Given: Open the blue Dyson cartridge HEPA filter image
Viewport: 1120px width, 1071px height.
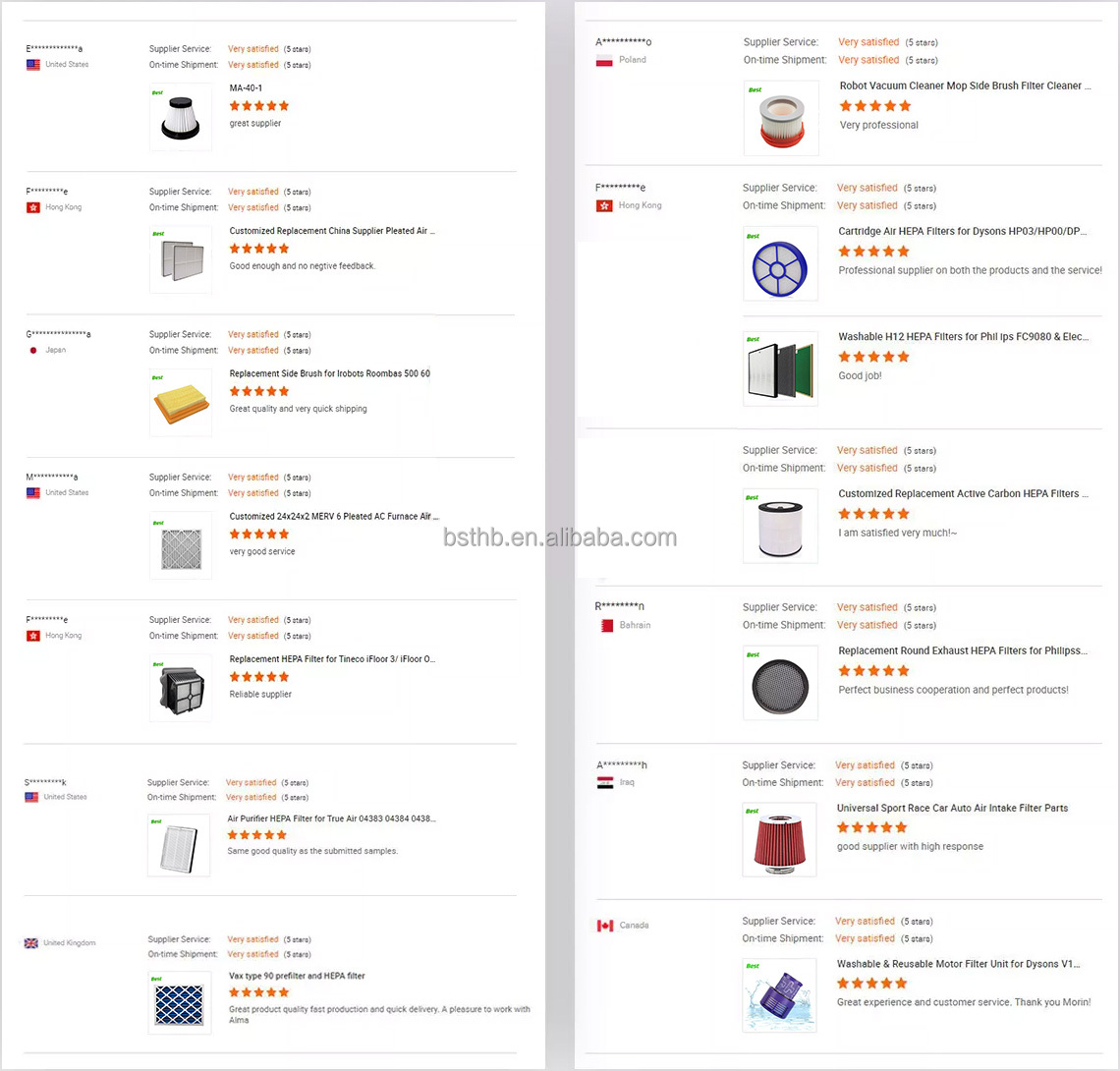Looking at the screenshot, I should pos(780,263).
